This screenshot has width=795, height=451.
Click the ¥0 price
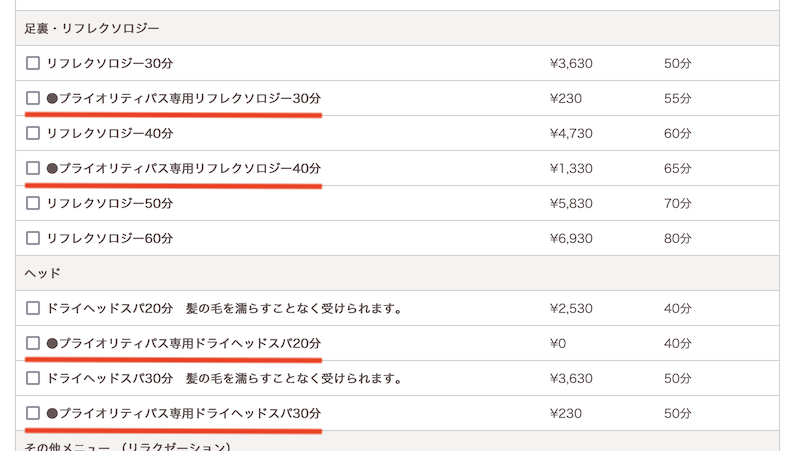tap(558, 343)
